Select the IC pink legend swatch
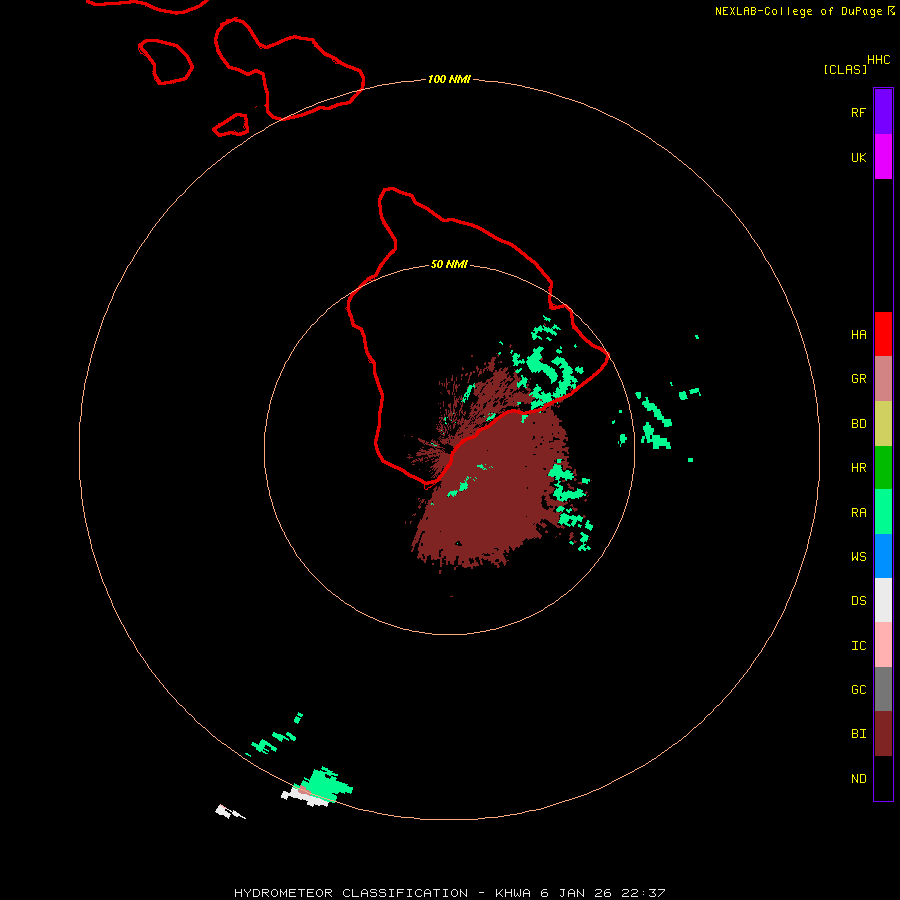Image resolution: width=900 pixels, height=900 pixels. click(x=883, y=645)
